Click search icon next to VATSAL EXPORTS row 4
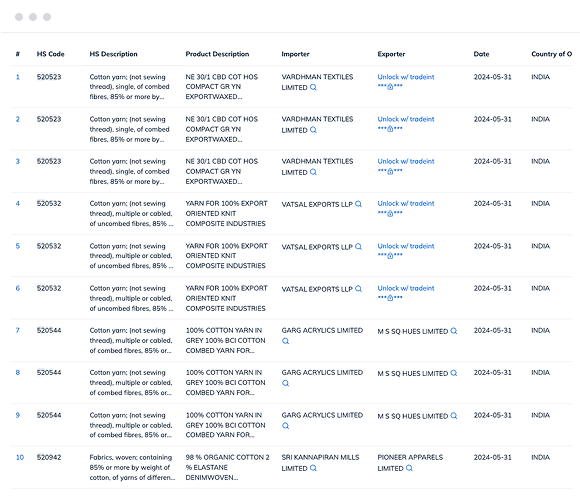The width and height of the screenshot is (580, 500). click(358, 204)
